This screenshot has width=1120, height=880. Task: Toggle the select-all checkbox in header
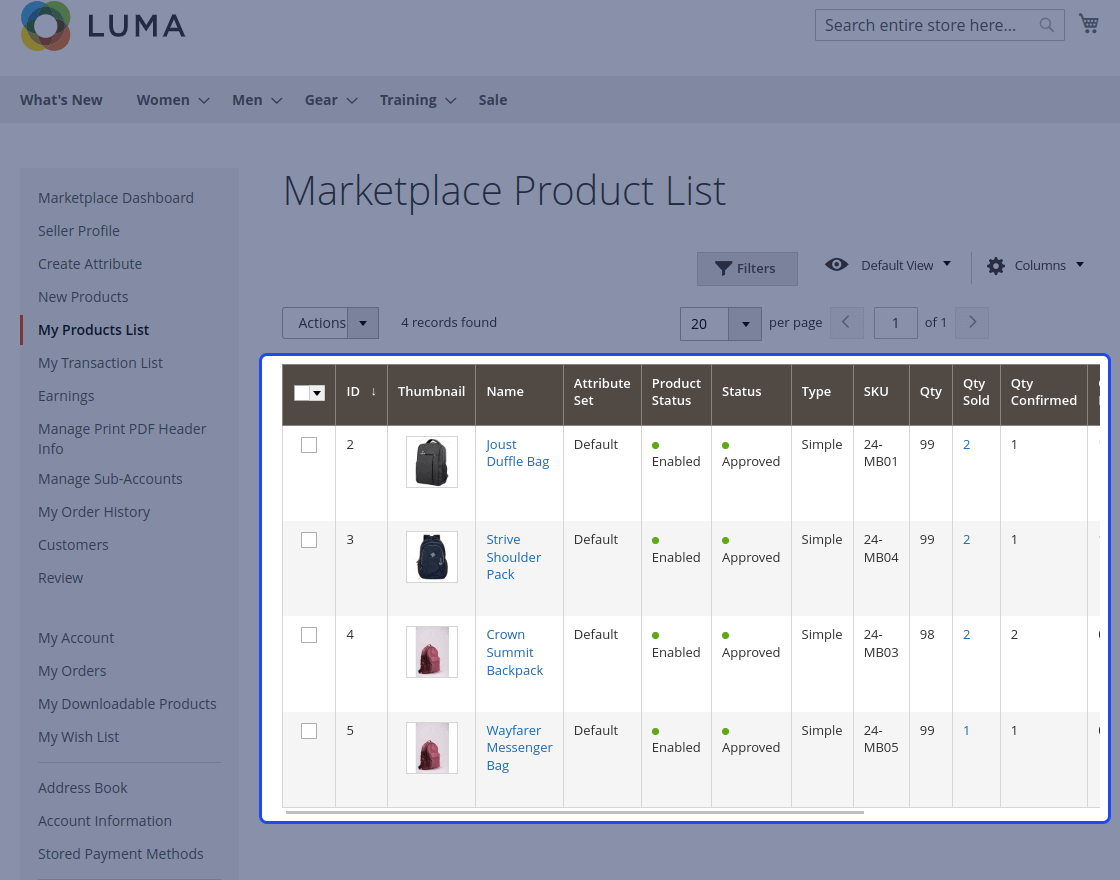pos(301,393)
